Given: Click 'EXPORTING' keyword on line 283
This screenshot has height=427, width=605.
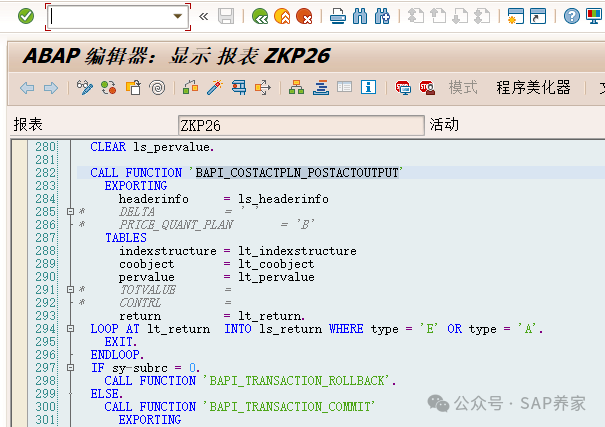Looking at the screenshot, I should point(136,186).
